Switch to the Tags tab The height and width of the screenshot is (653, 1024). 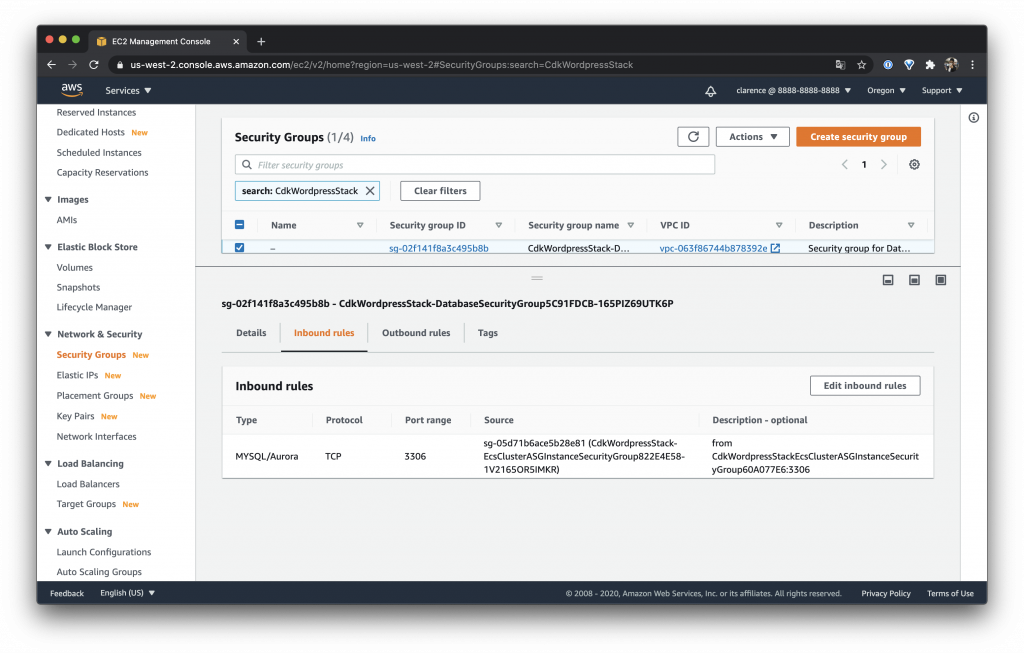[487, 333]
